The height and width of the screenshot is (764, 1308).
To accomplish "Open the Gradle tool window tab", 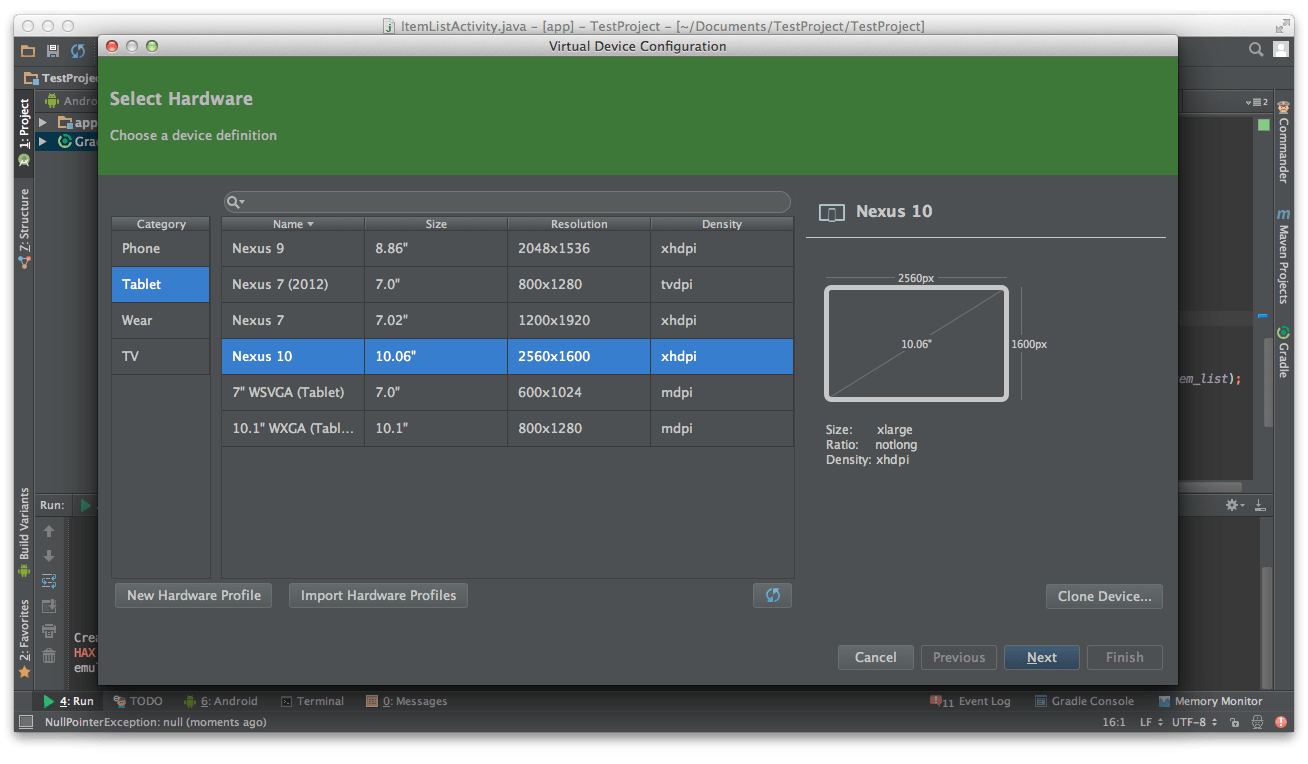I will [1283, 352].
